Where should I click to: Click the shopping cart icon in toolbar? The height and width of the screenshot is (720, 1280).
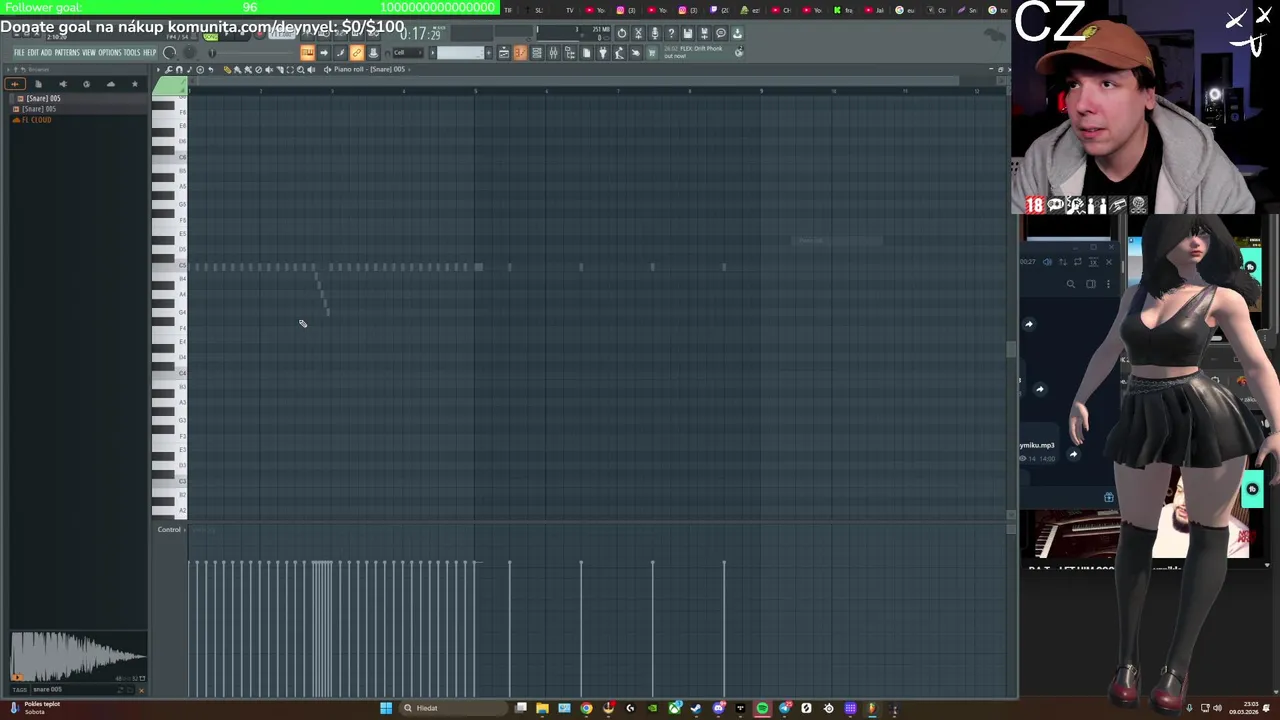(652, 52)
